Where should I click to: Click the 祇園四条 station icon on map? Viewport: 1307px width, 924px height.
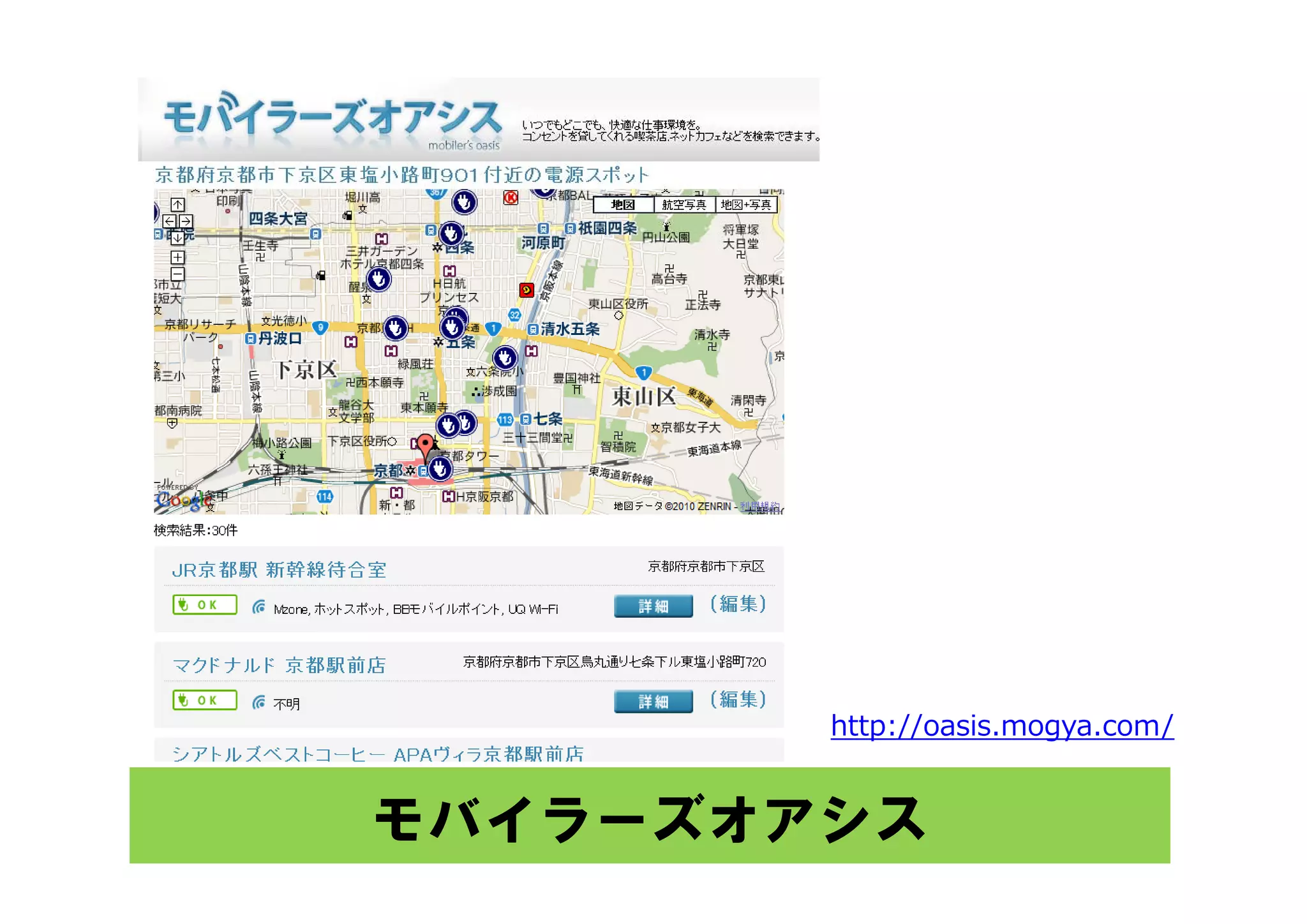click(571, 228)
